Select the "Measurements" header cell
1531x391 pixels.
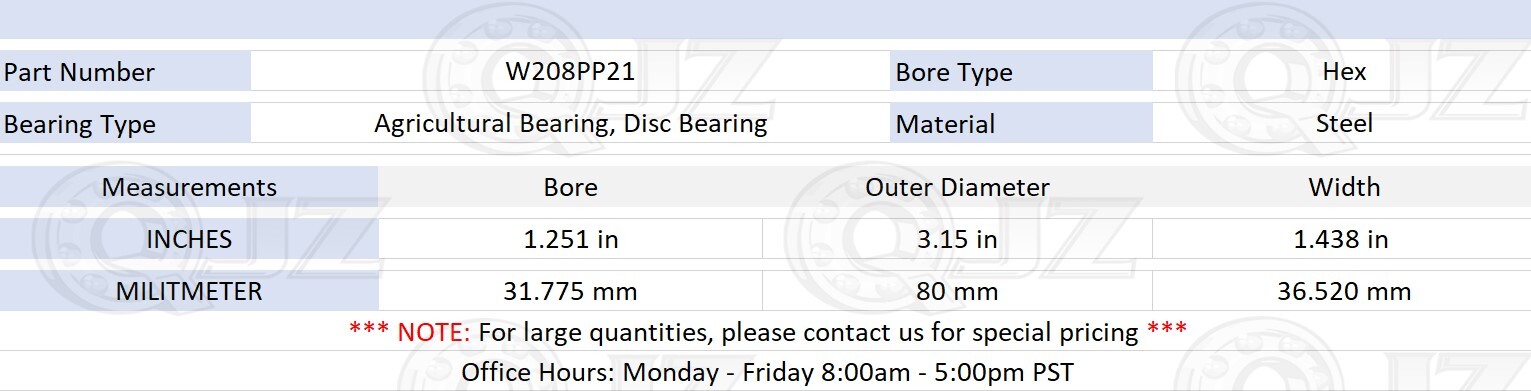189,187
